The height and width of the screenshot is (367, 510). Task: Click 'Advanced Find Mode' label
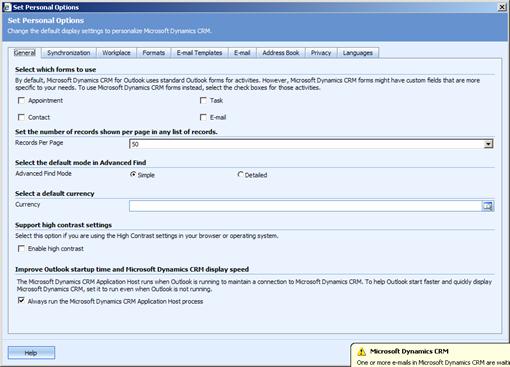(x=43, y=173)
